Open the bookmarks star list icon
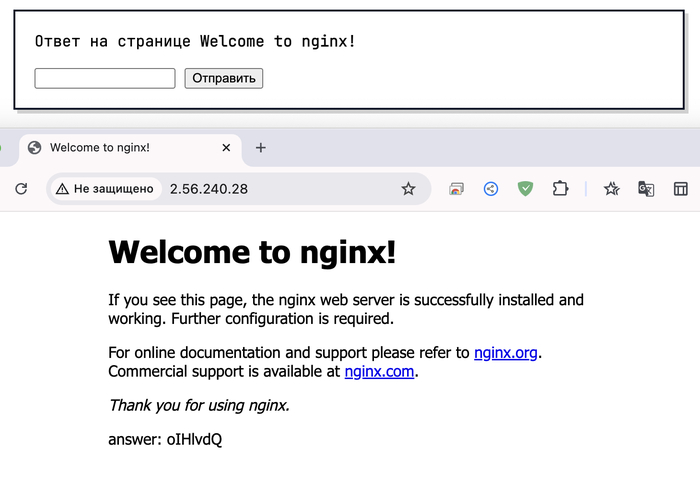This screenshot has width=700, height=484. pos(611,188)
